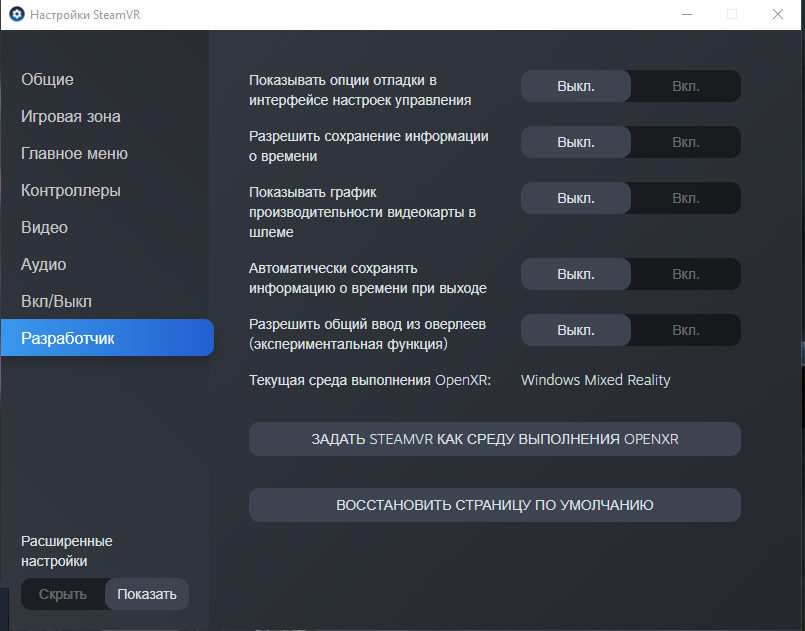Enable saving timing information (Вкл.)
Screen dimensions: 805x631
pos(686,142)
